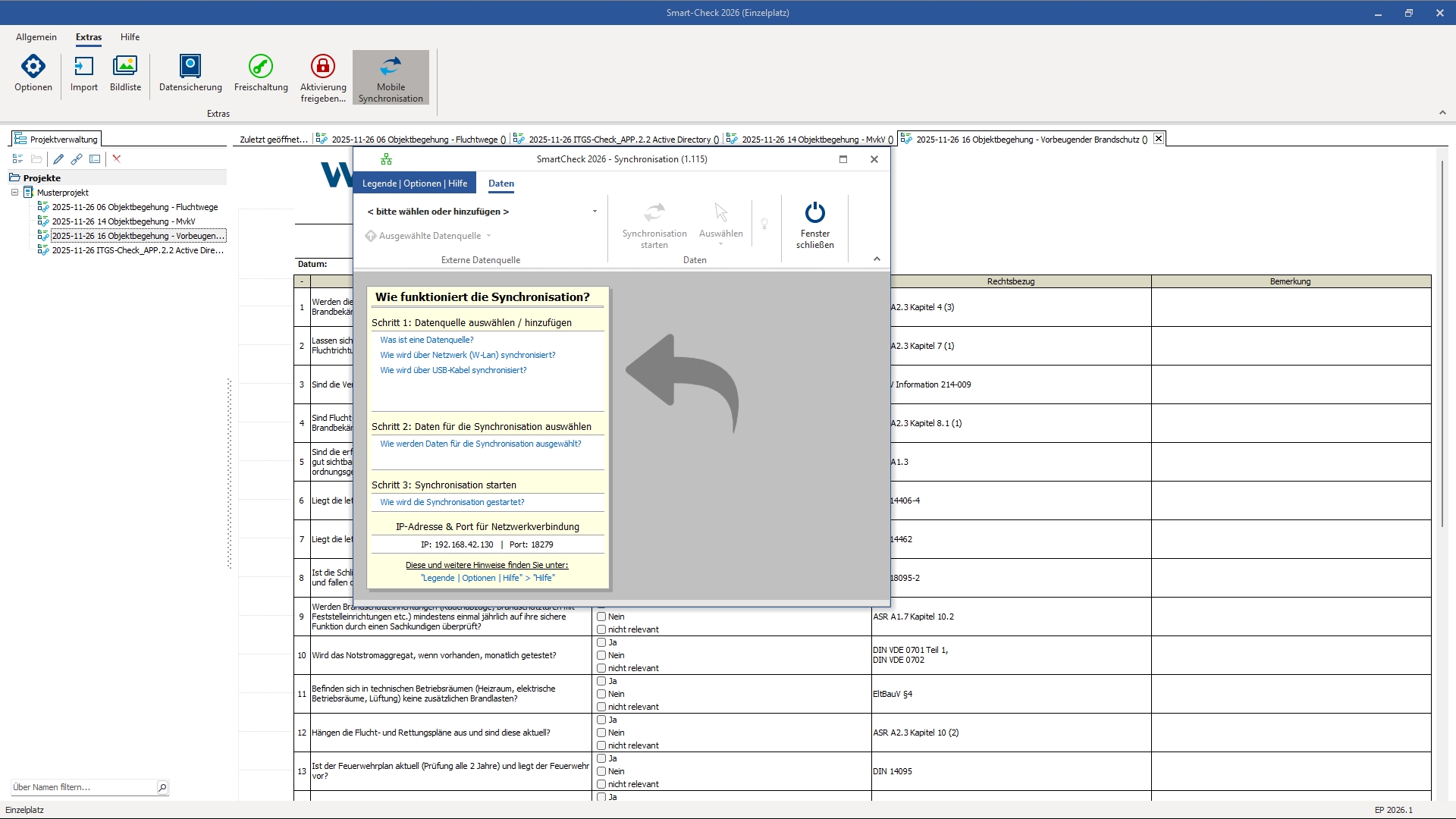Collapse the Musterprojekt tree node
1456x819 pixels.
[x=14, y=193]
